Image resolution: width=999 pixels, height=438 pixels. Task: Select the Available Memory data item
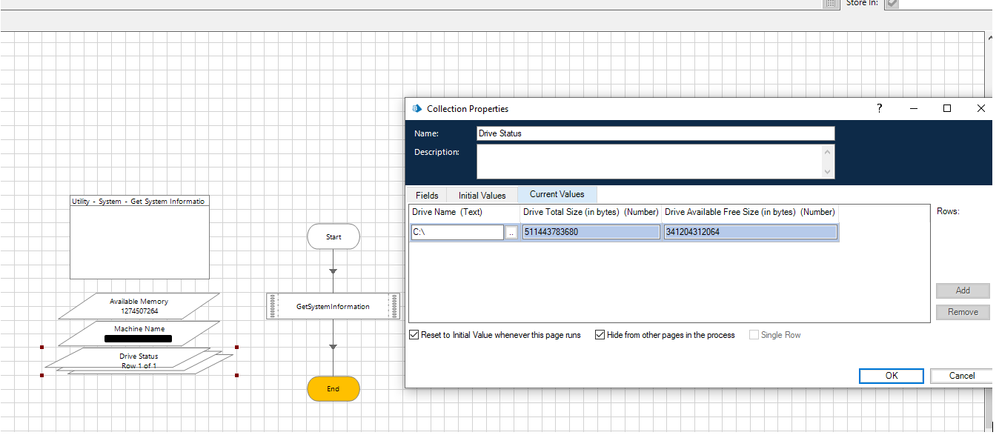click(x=139, y=306)
